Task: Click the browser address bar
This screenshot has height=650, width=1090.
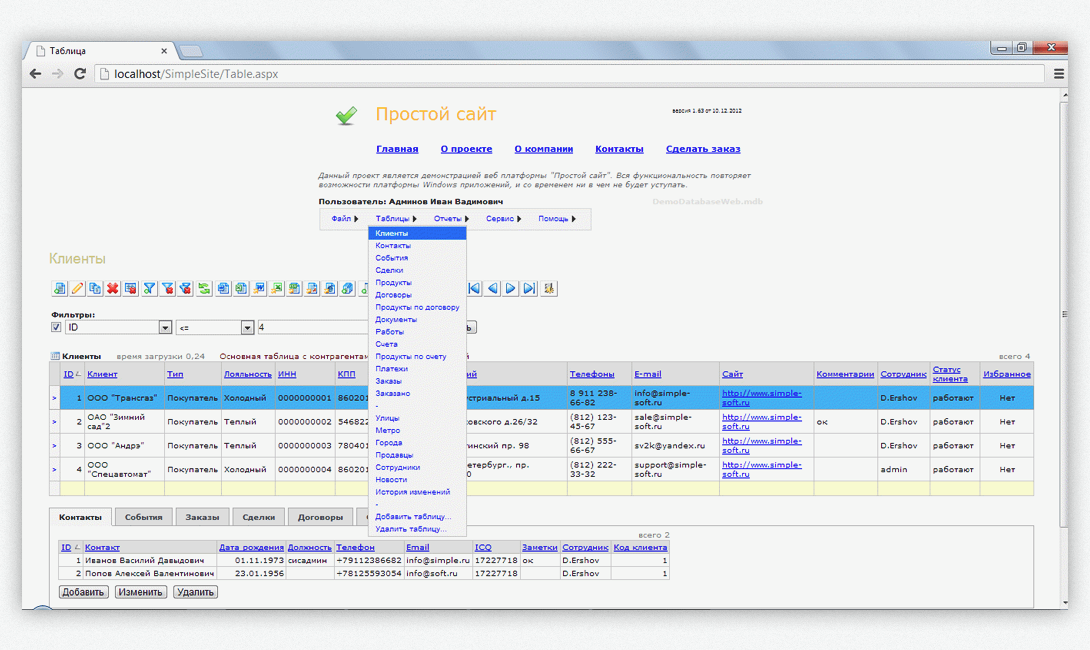Action: pyautogui.click(x=570, y=74)
